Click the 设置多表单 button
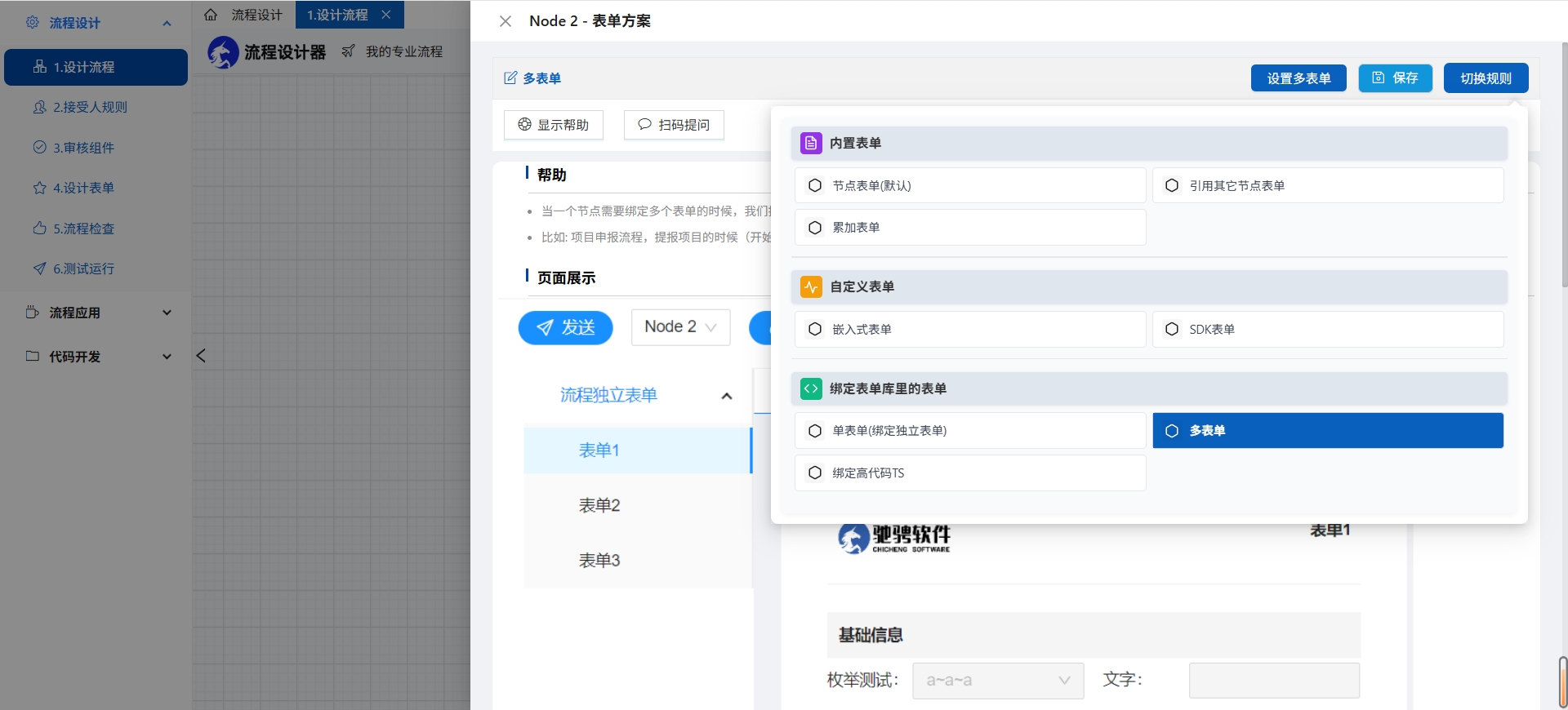The image size is (1568, 710). tap(1298, 78)
